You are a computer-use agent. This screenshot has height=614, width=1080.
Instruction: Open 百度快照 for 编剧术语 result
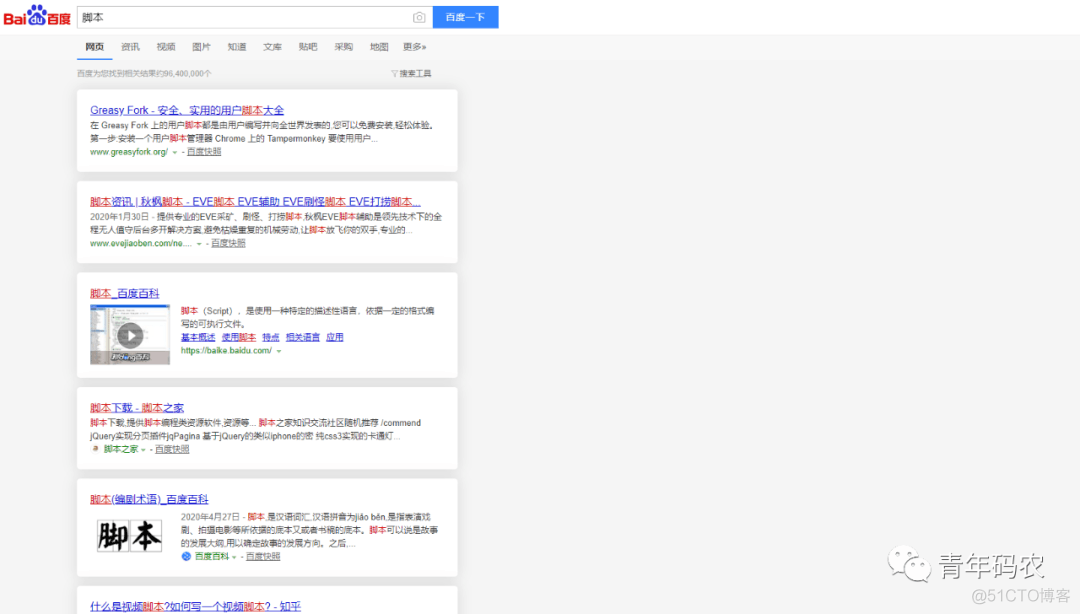(263, 556)
